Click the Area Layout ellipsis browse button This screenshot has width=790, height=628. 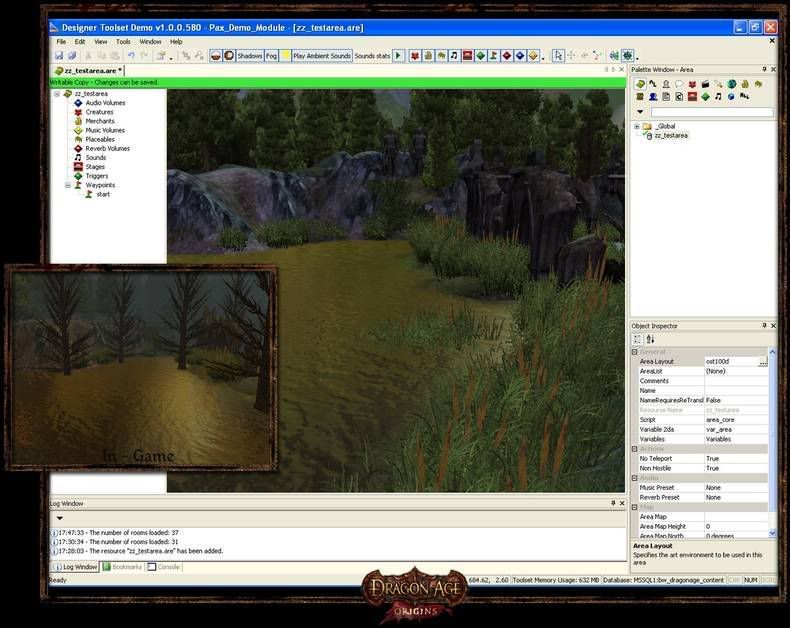(763, 361)
